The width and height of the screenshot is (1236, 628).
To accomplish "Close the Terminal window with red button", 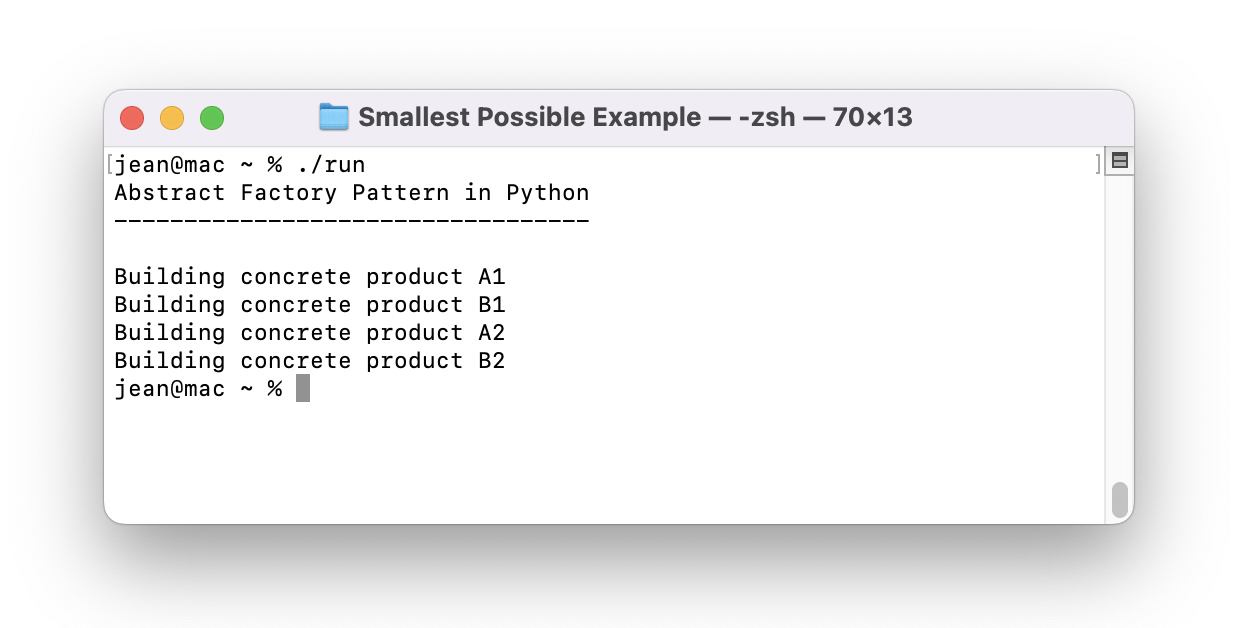I will [132, 118].
